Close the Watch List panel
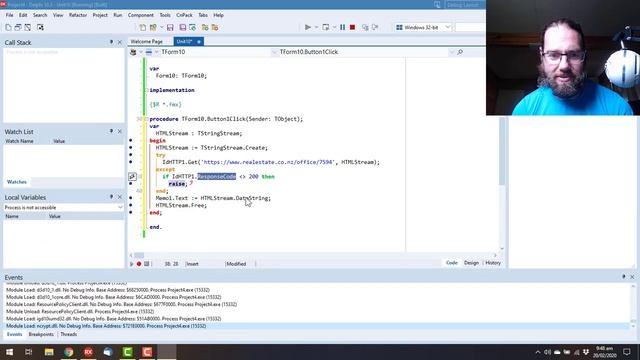Image resolution: width=640 pixels, height=360 pixels. [120, 131]
